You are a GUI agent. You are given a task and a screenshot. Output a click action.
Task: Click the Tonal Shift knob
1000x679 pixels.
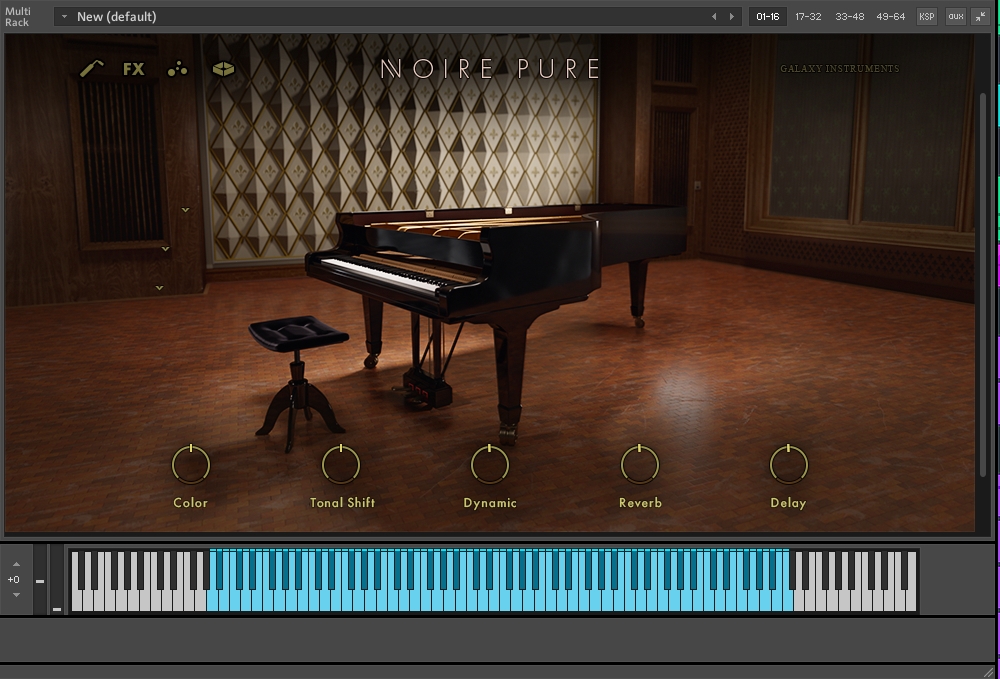tap(341, 464)
